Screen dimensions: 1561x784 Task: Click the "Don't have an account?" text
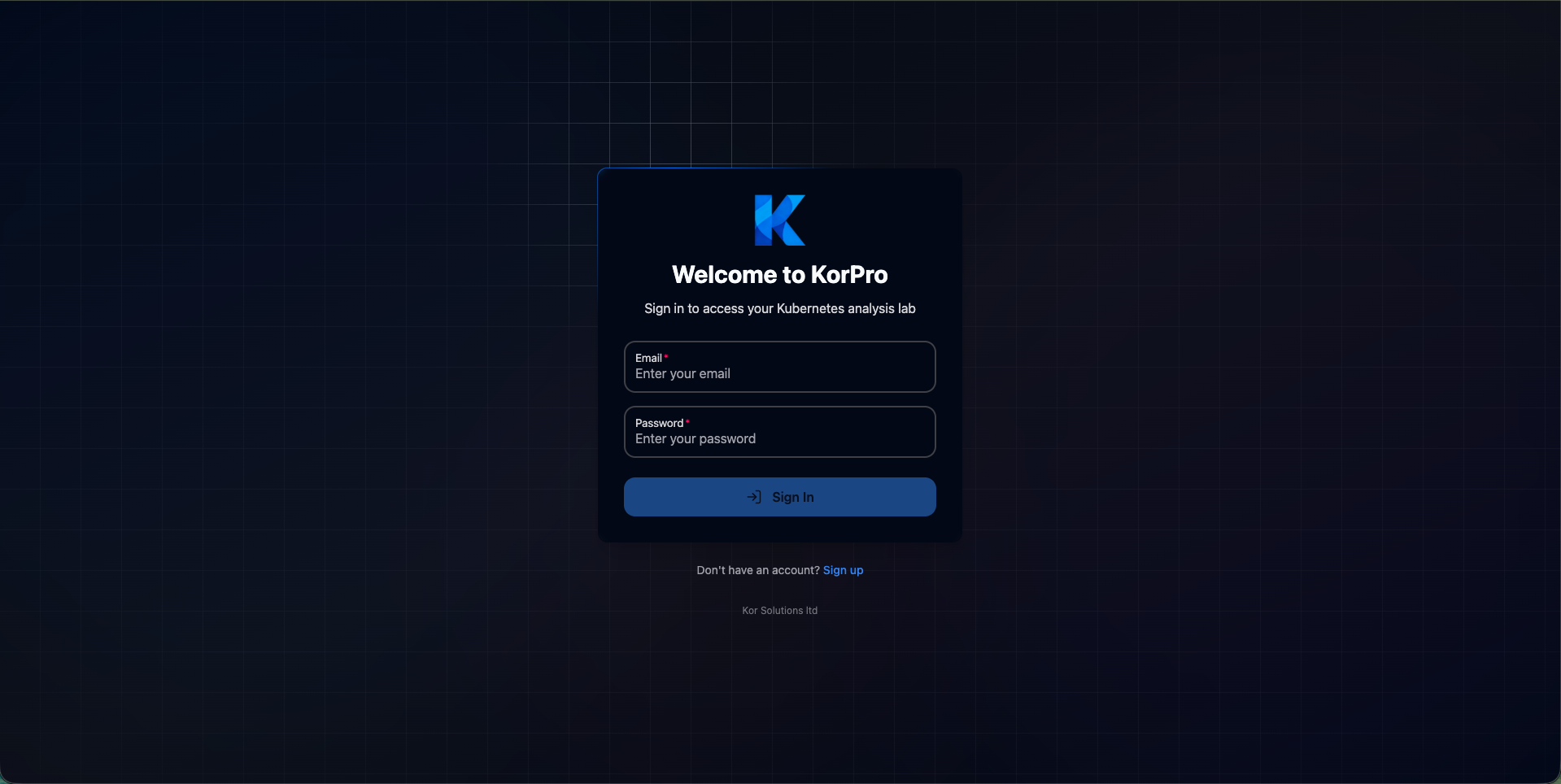tap(757, 569)
